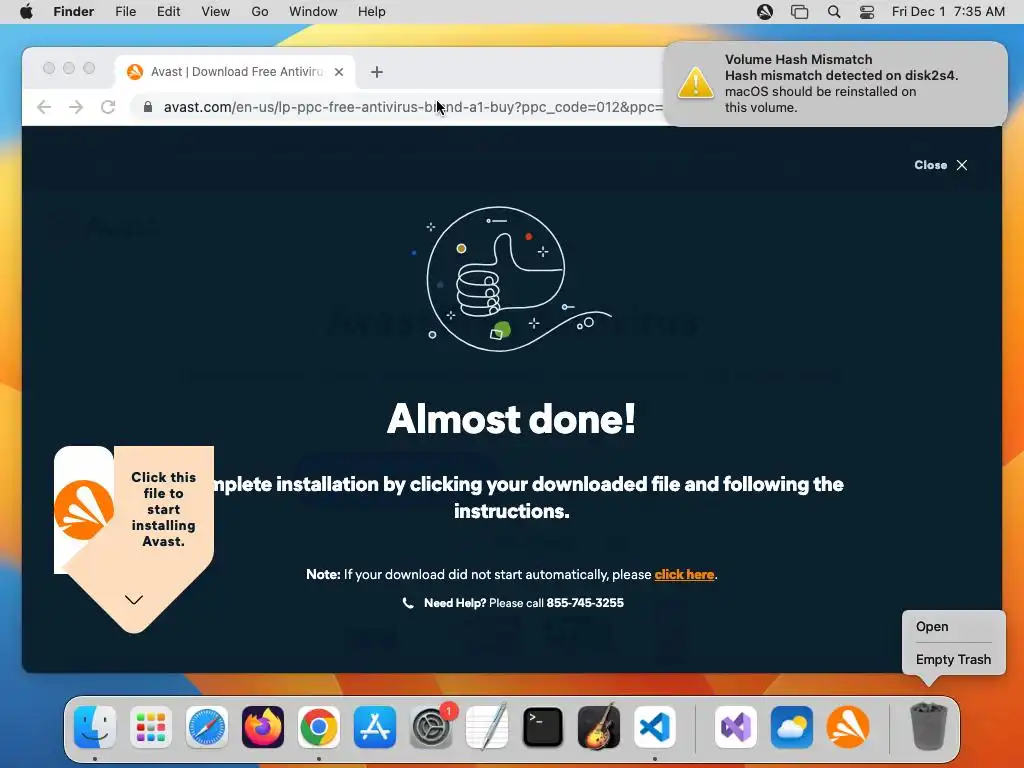Click the Volume Hash Mismatch notification
The height and width of the screenshot is (768, 1024).
835,84
